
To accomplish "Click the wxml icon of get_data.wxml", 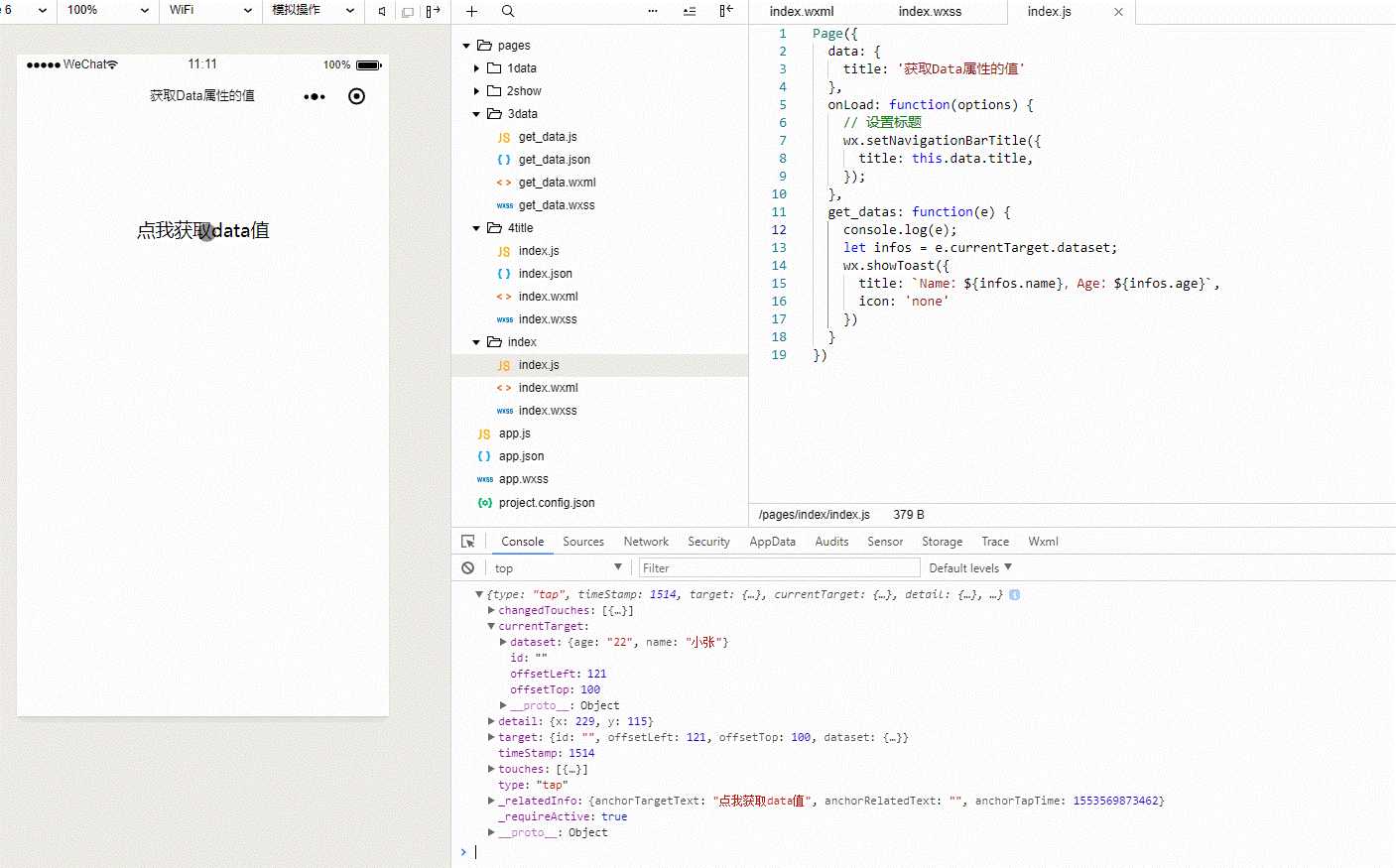I will click(x=504, y=183).
